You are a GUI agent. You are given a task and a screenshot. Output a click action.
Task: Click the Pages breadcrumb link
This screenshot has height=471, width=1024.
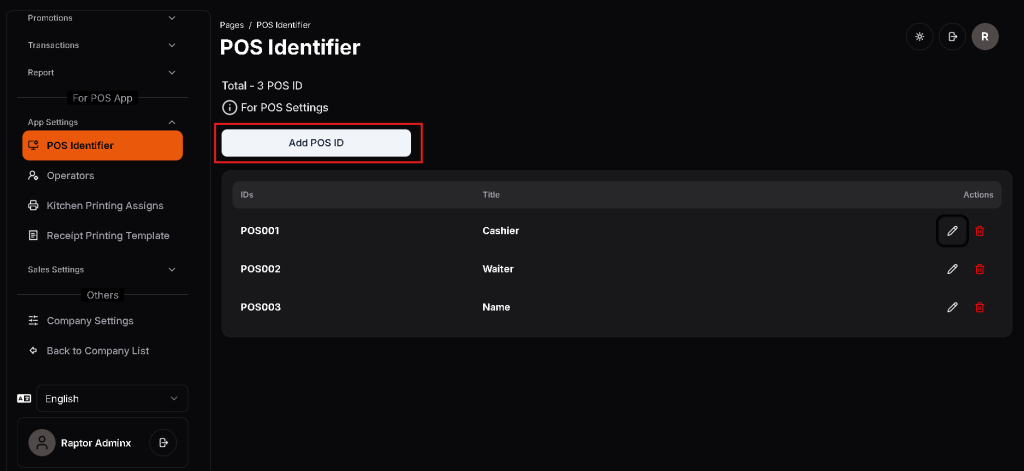231,24
